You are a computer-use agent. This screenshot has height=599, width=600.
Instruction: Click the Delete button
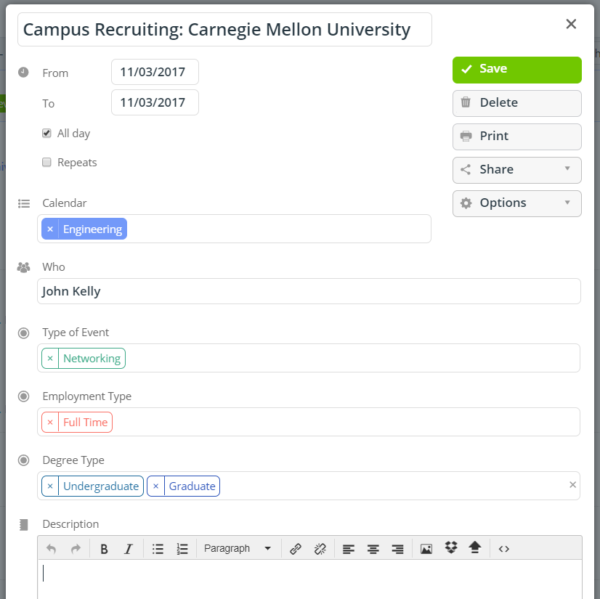pyautogui.click(x=517, y=103)
